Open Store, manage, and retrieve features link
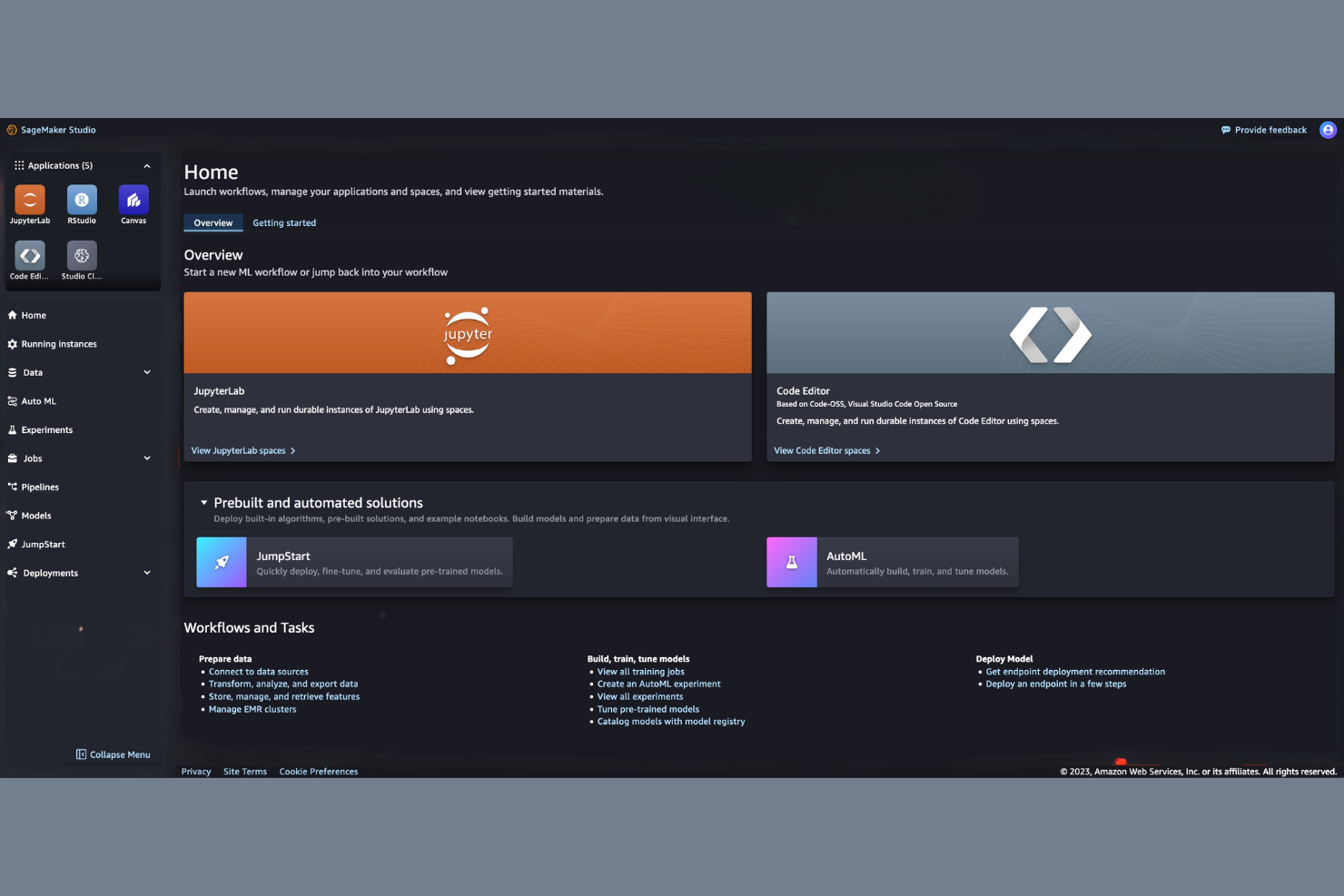The width and height of the screenshot is (1344, 896). pos(284,697)
